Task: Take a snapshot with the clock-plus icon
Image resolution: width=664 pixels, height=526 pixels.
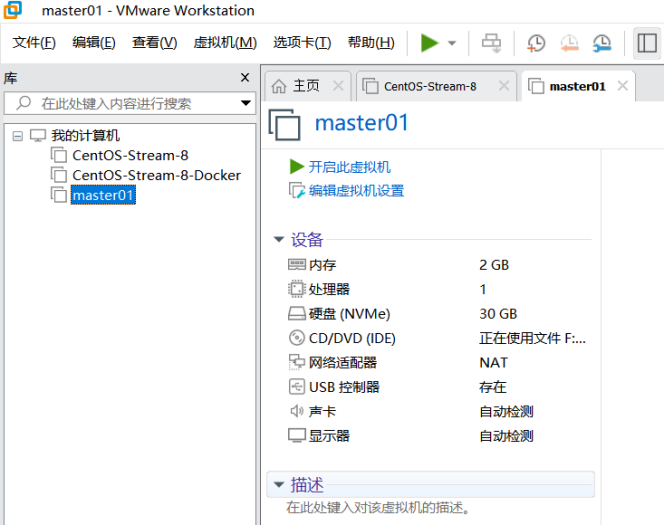Action: (536, 43)
